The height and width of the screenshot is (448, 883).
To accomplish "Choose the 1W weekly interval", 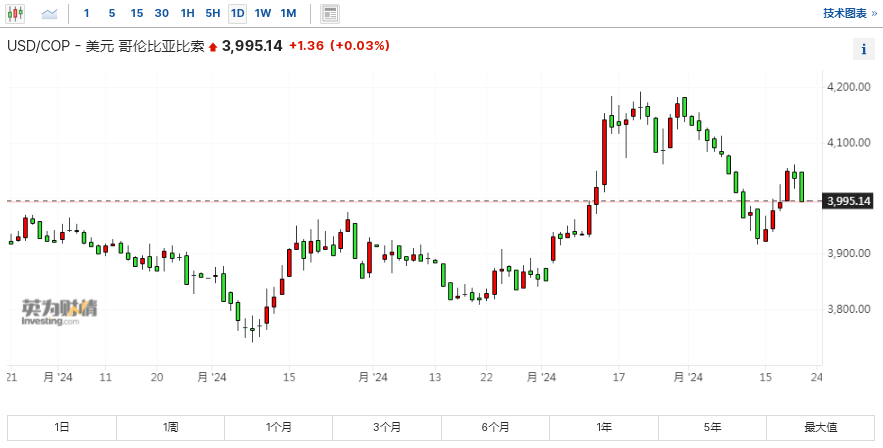I will [x=262, y=14].
